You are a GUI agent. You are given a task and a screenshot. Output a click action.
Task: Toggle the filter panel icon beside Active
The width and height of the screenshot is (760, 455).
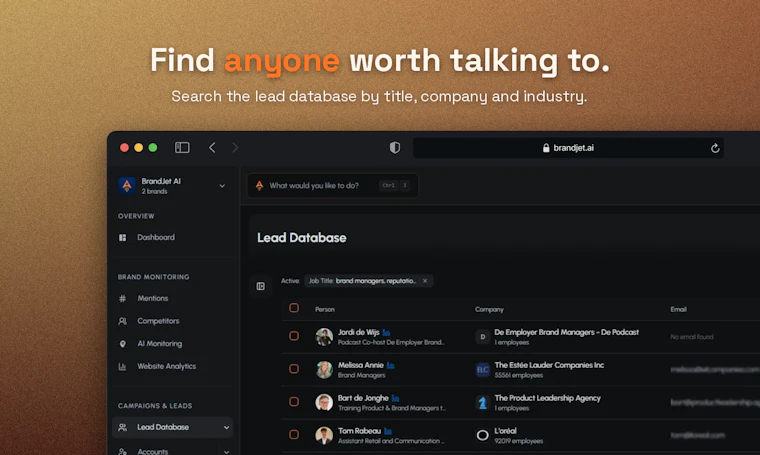click(x=261, y=286)
